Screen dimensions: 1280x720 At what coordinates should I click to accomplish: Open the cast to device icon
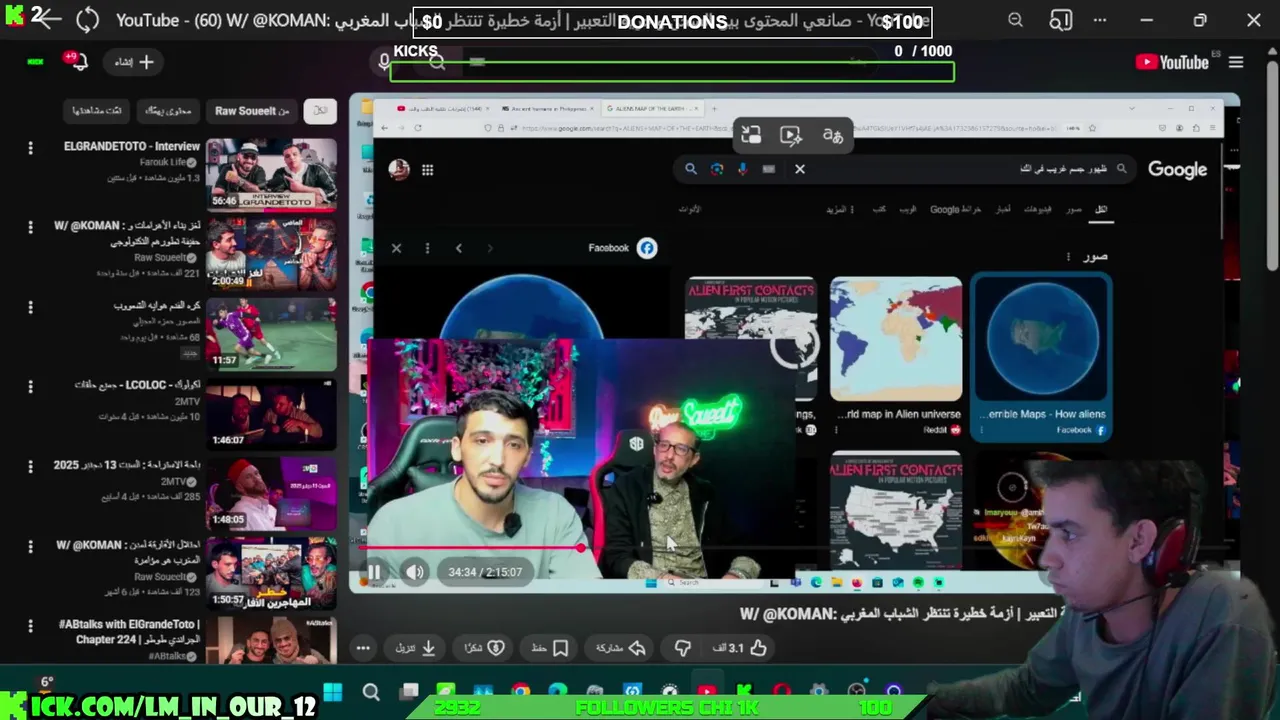coord(1061,20)
